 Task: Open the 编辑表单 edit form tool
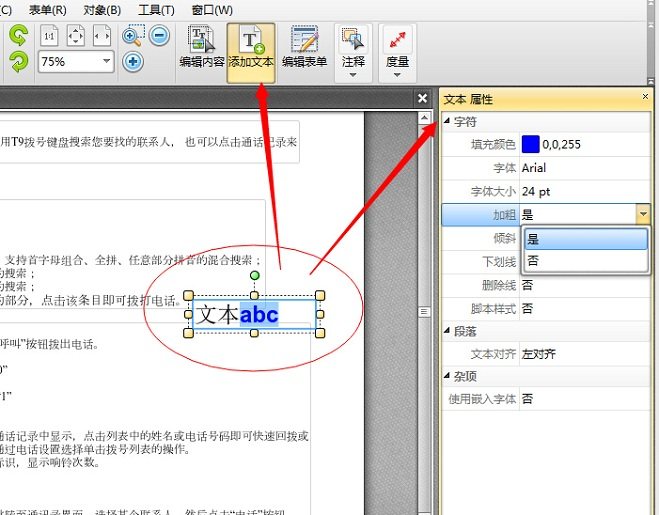point(304,47)
